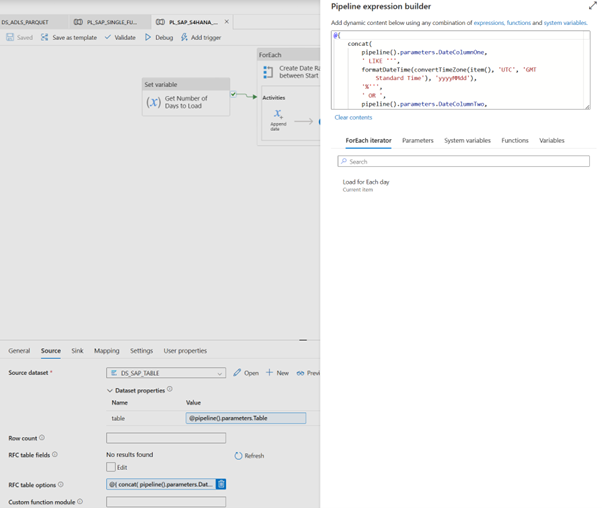The image size is (602, 508).
Task: Open Sink tab
Action: 77,351
